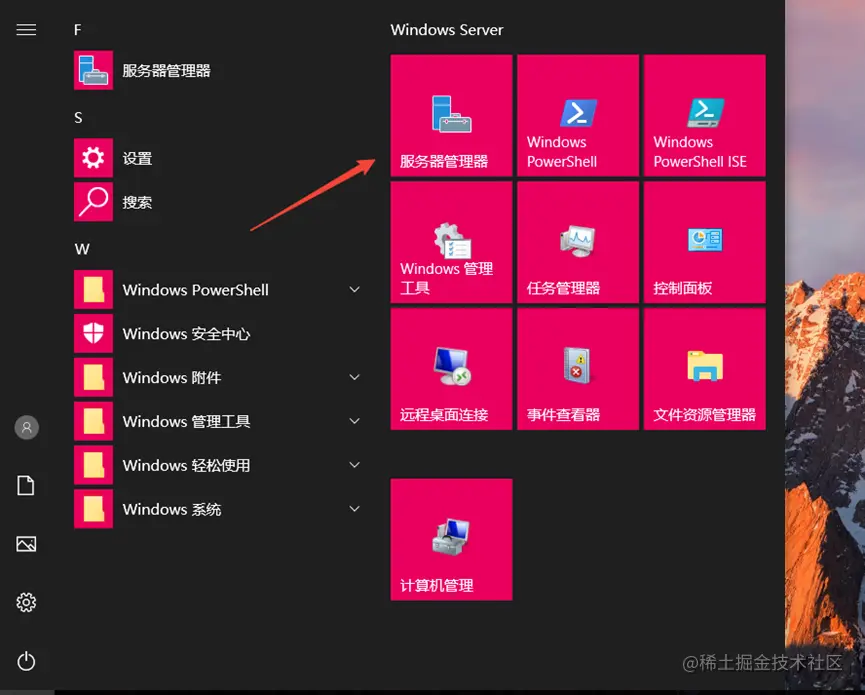This screenshot has width=865, height=695.
Task: Launch the 服务器管理器 tile
Action: pos(451,115)
